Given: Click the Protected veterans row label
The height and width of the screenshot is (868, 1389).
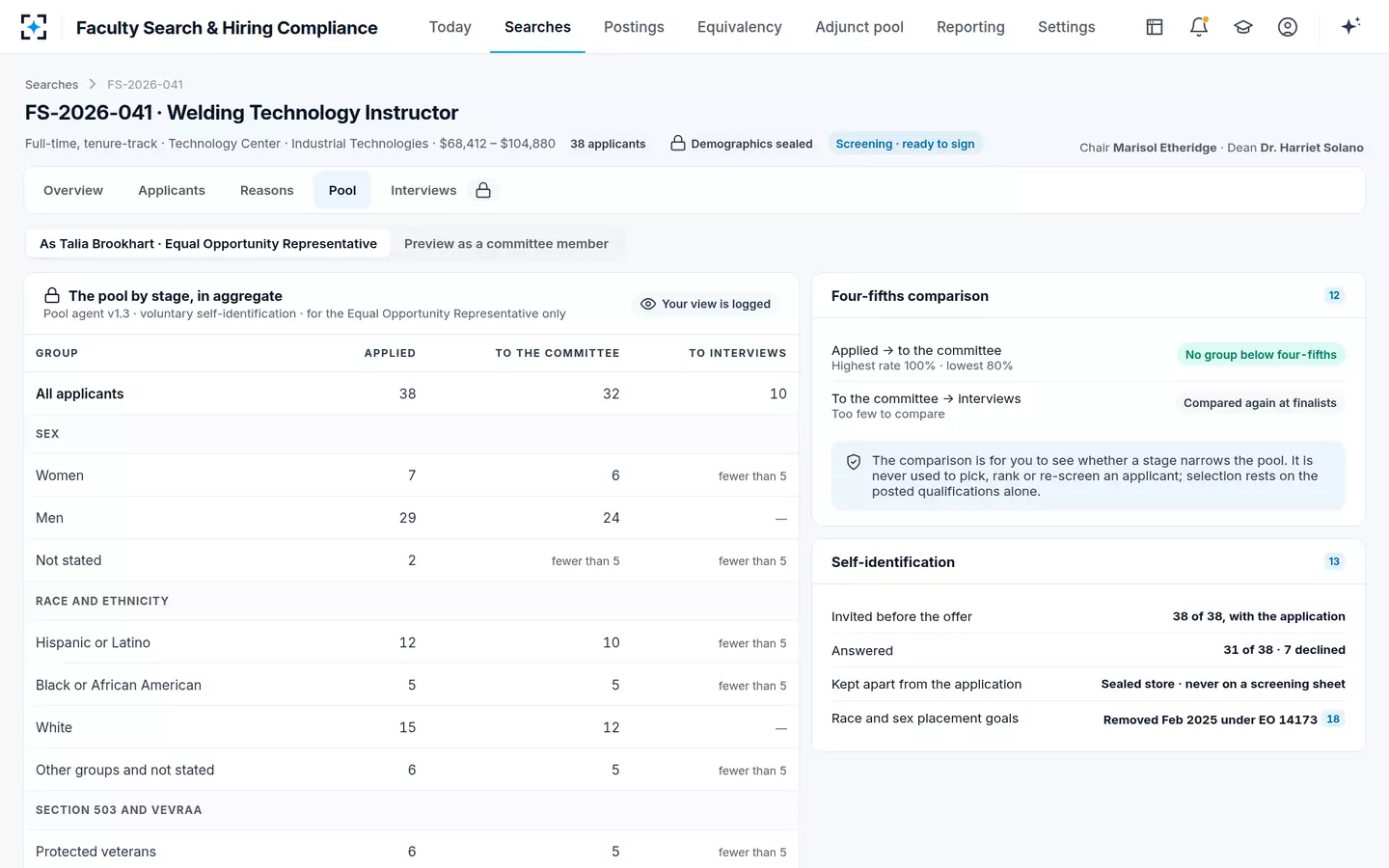Looking at the screenshot, I should pos(95,852).
